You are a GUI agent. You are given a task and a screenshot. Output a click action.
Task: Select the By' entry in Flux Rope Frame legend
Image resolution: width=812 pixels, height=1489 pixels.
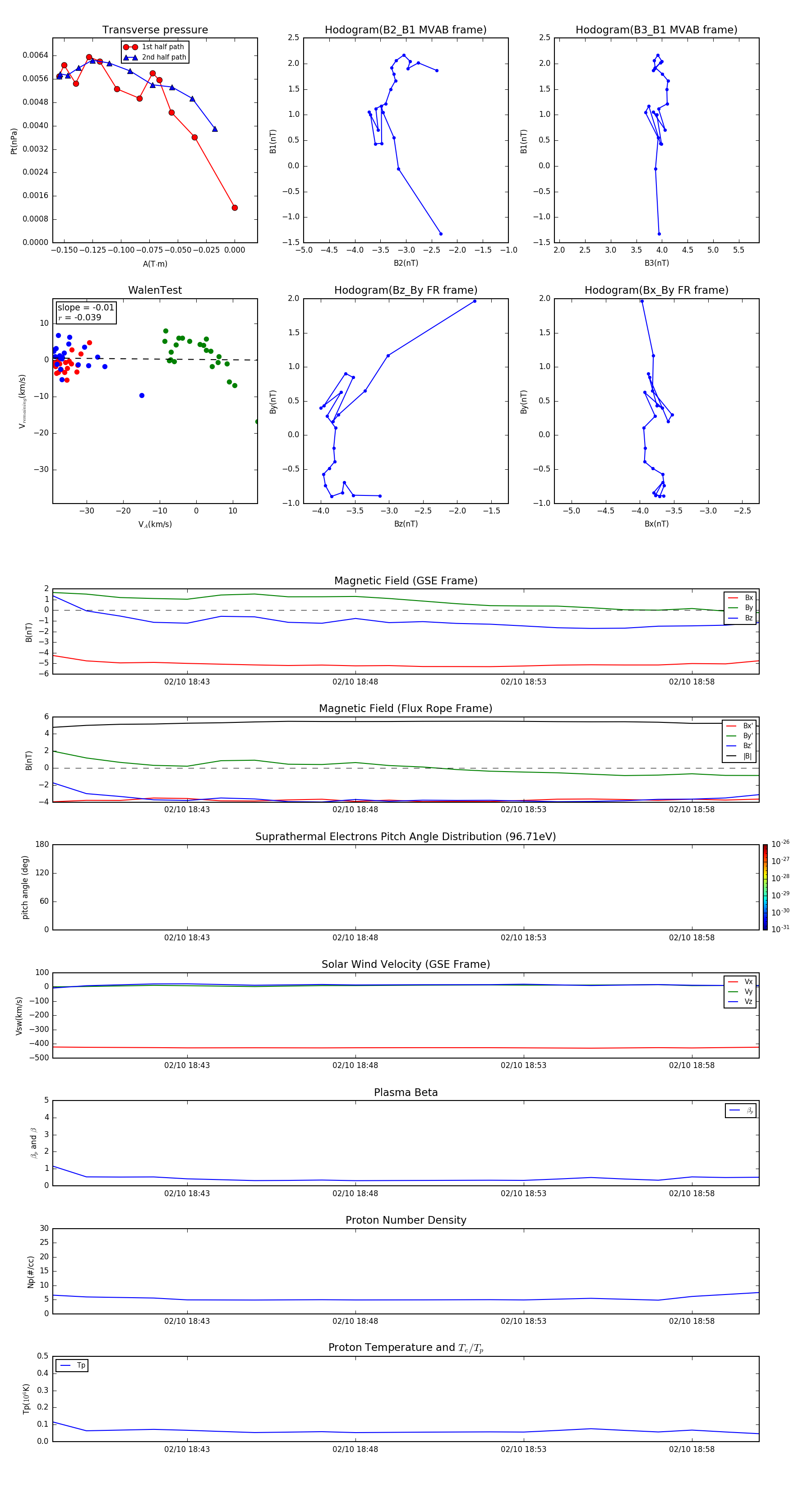[739, 736]
